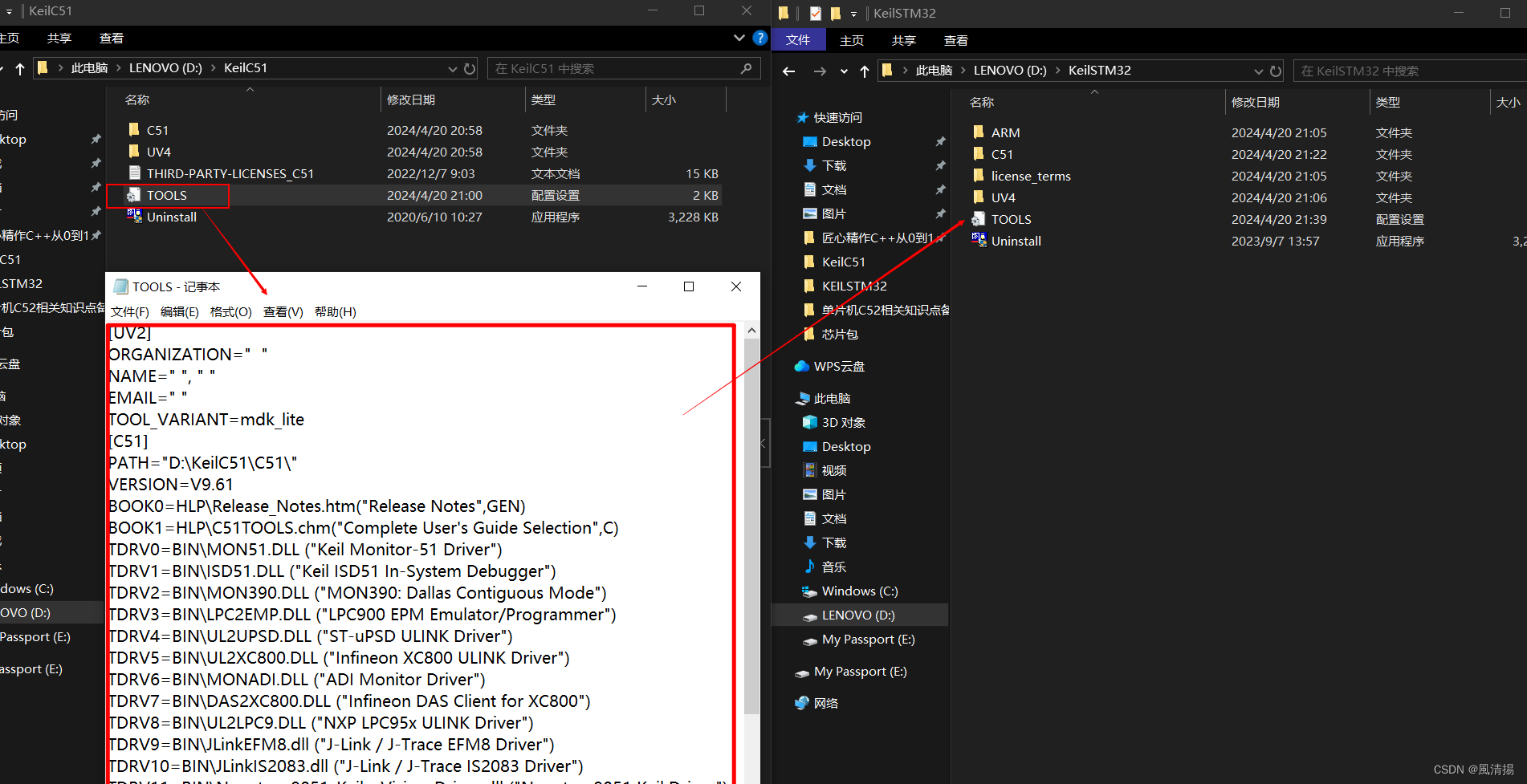This screenshot has height=784, width=1527.
Task: Click Notepad scrollbar up arrow
Action: point(751,331)
